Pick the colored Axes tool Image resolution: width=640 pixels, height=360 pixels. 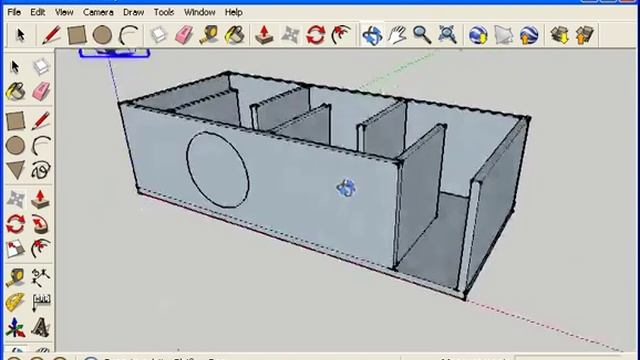point(15,328)
